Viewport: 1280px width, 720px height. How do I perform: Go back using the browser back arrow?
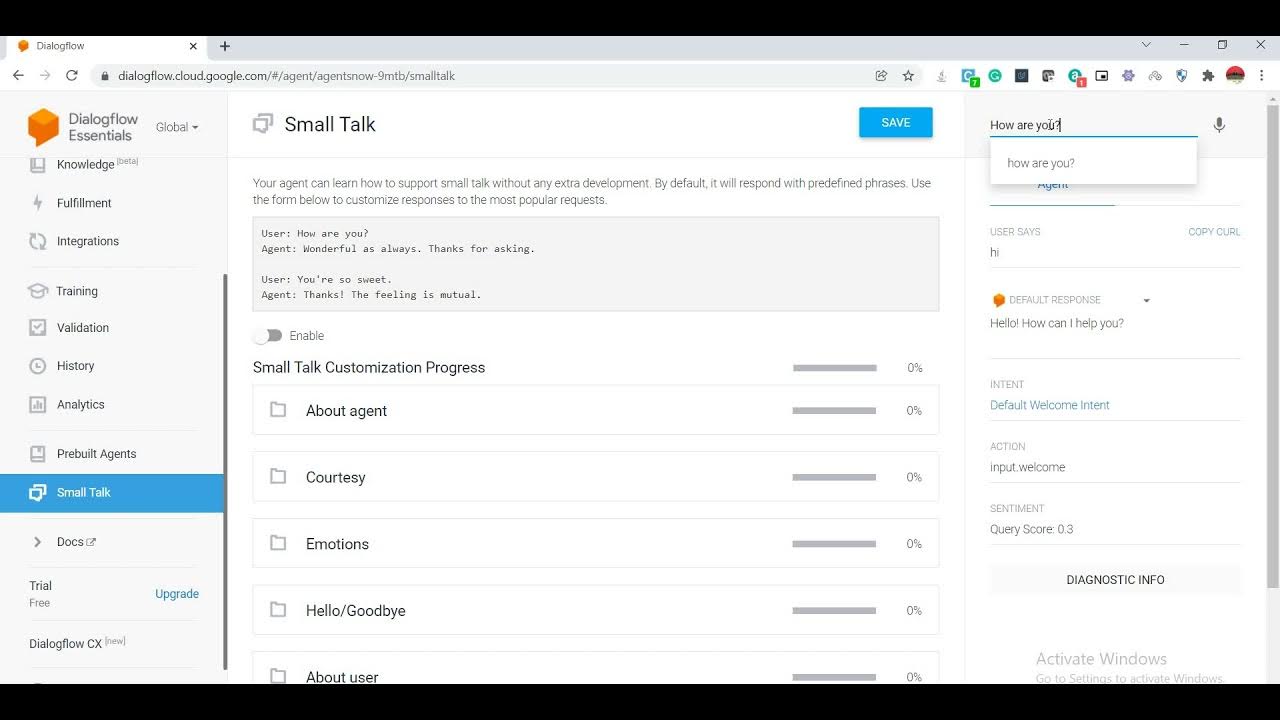(18, 75)
